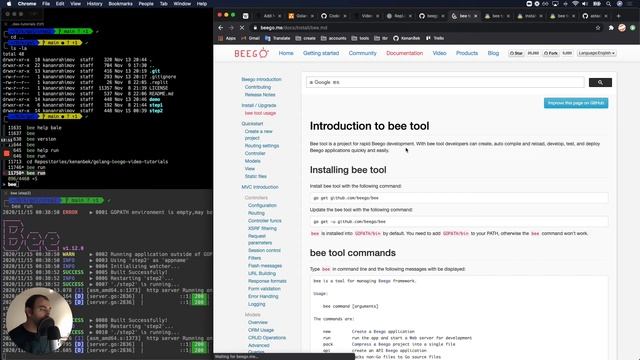
Task: Go to the Home nav link
Action: (x=286, y=53)
